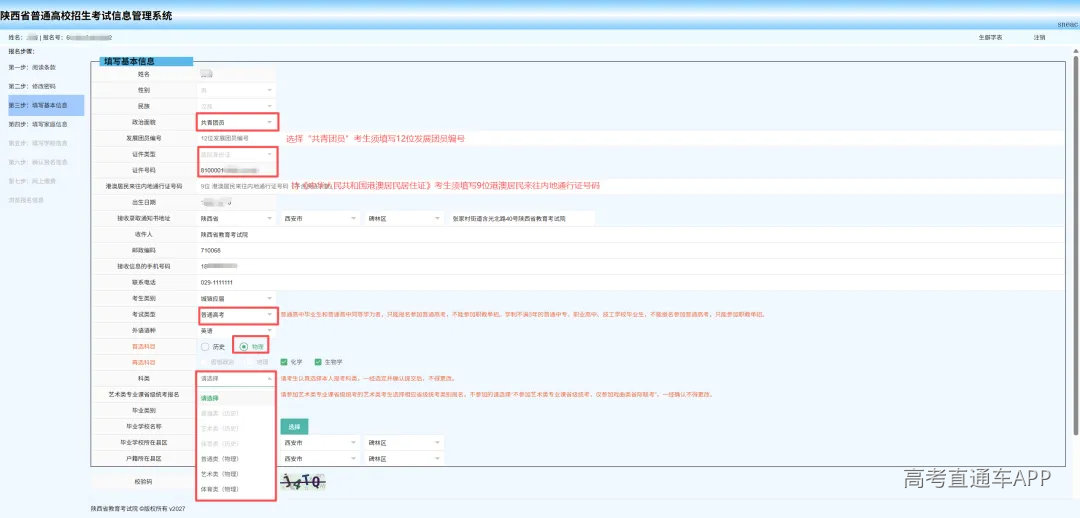Click the green 选择 button

294,426
